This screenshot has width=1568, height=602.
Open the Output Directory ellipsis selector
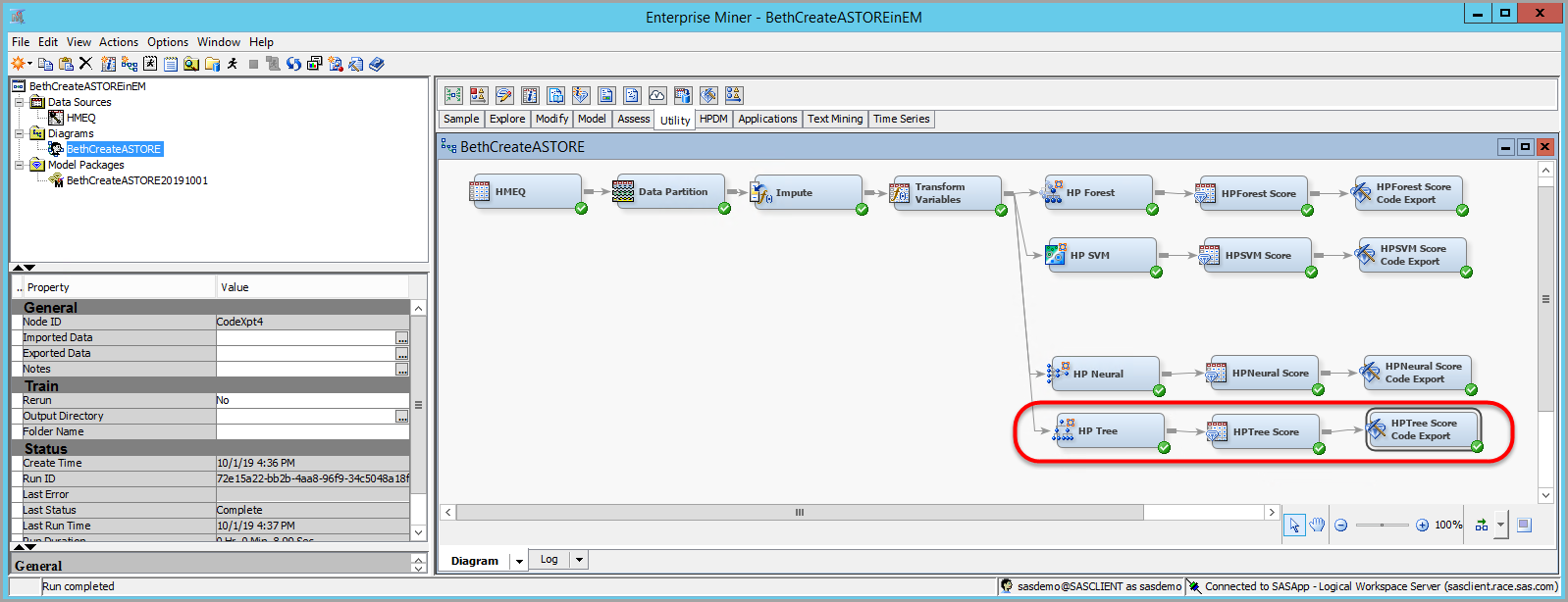(402, 417)
